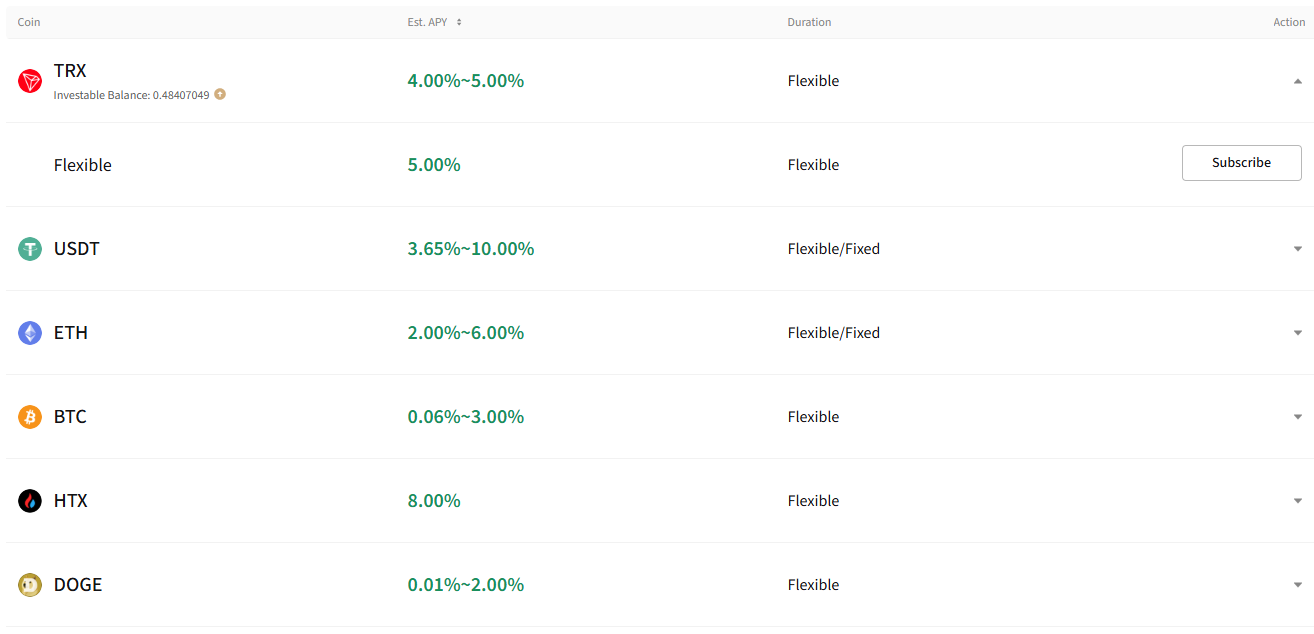1314x634 pixels.
Task: Click the TRX coin logo icon
Action: tap(30, 81)
